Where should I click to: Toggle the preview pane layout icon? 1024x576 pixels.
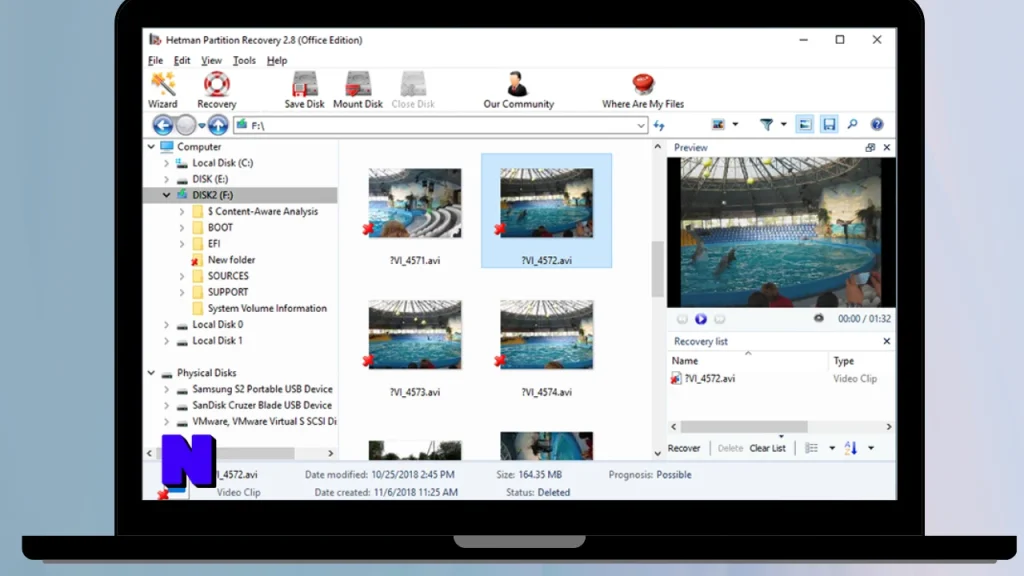point(805,124)
